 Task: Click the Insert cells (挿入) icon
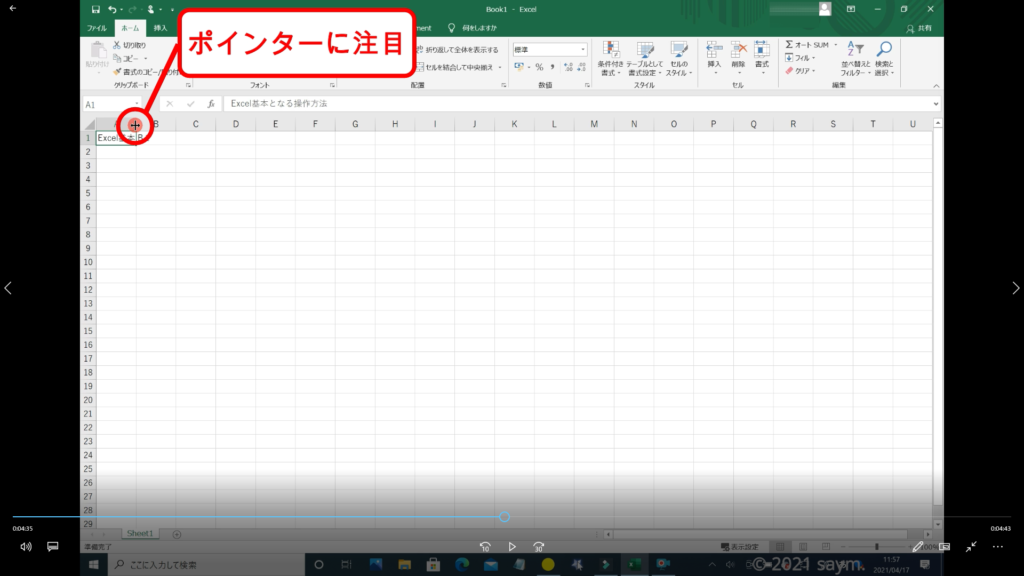pyautogui.click(x=714, y=50)
